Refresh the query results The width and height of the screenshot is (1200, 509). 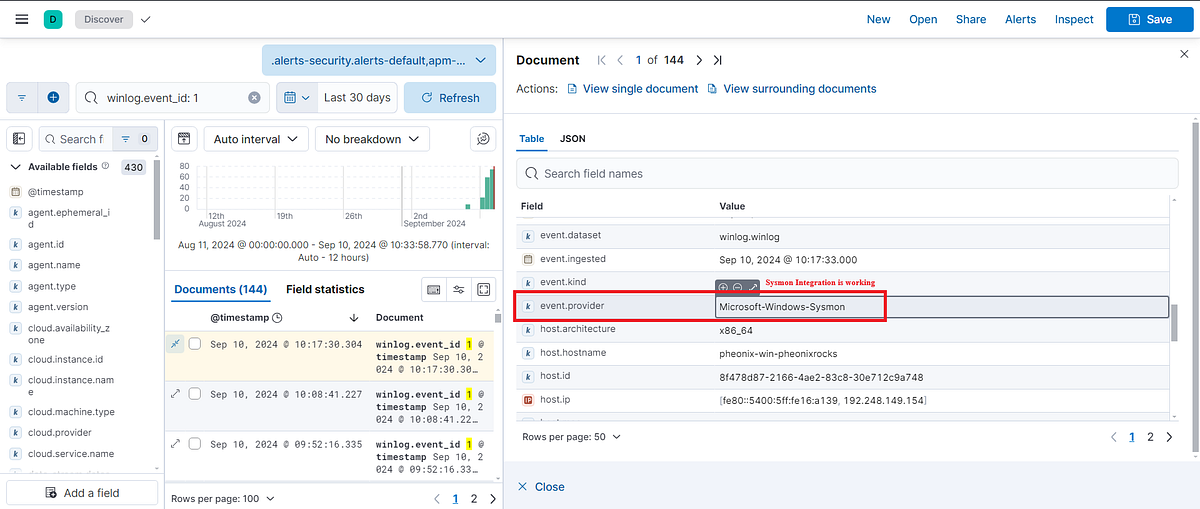point(450,98)
